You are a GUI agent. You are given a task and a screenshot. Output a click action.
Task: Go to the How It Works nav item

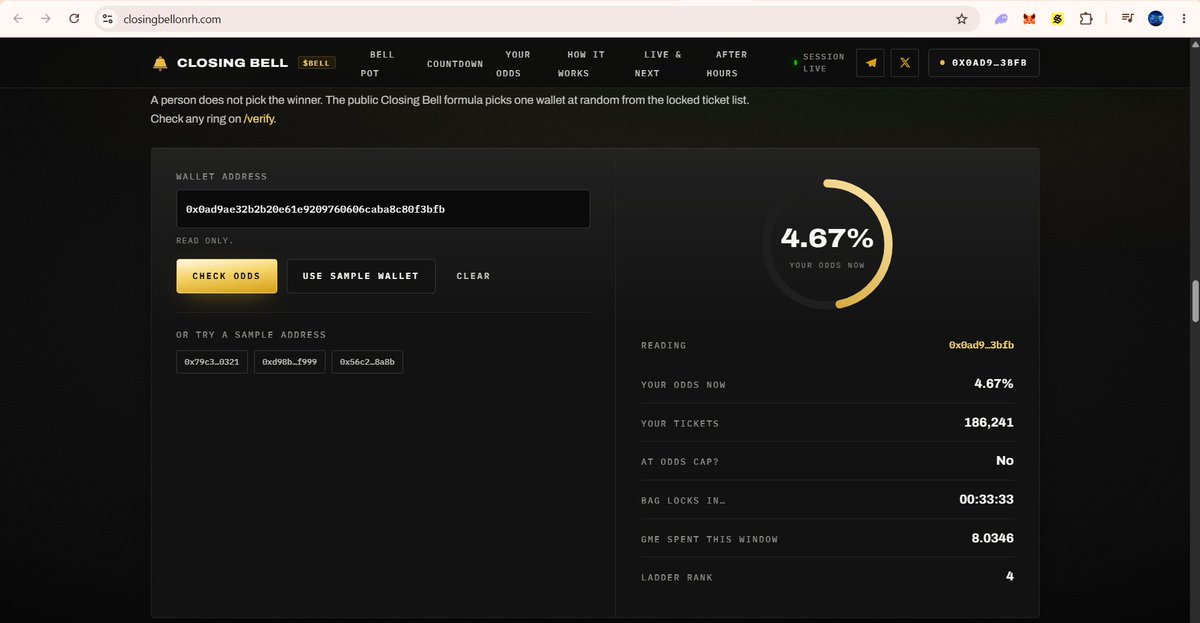pyautogui.click(x=582, y=63)
